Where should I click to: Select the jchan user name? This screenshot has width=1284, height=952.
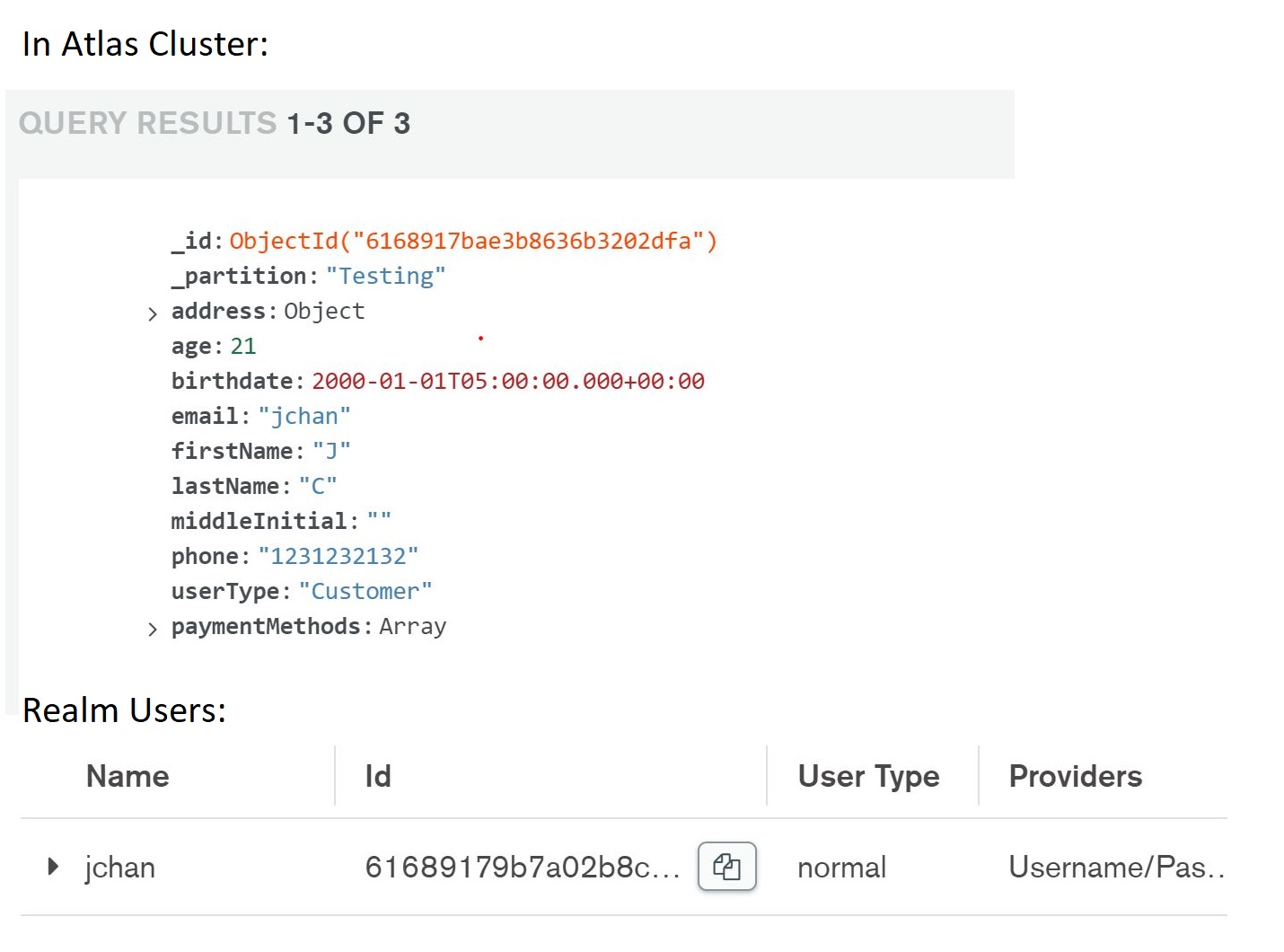click(119, 868)
